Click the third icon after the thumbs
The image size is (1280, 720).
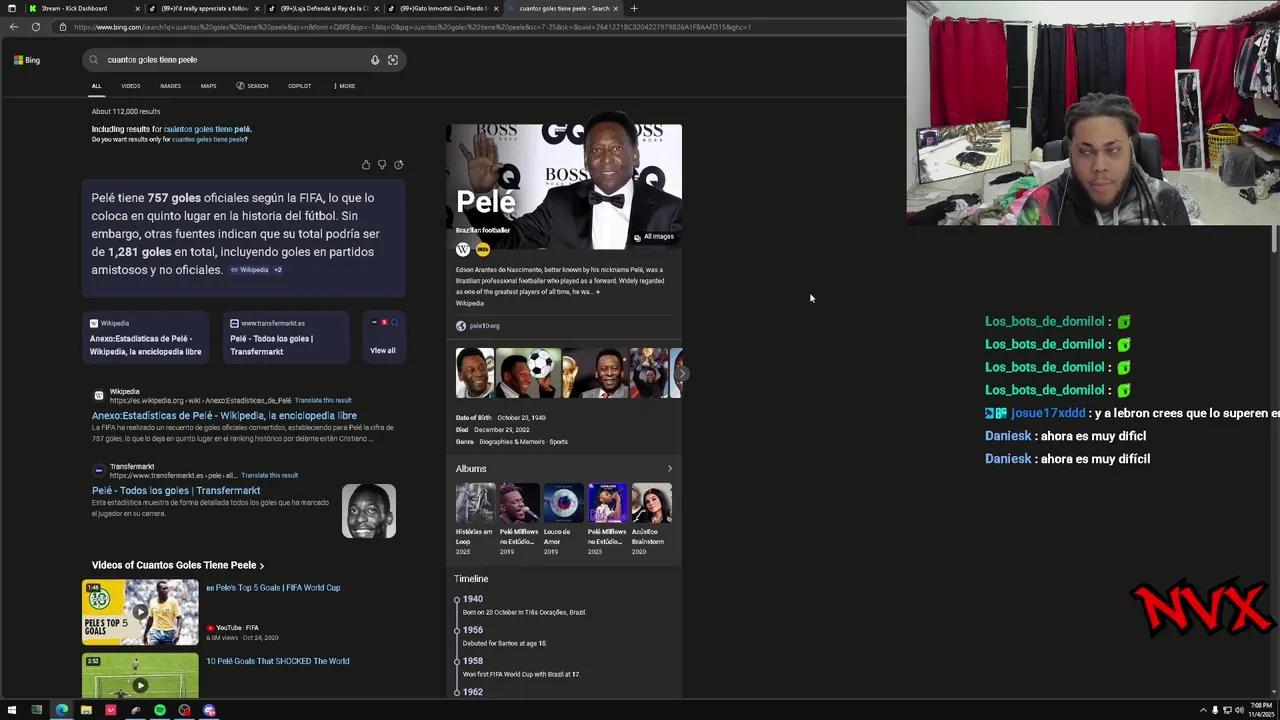(x=399, y=165)
